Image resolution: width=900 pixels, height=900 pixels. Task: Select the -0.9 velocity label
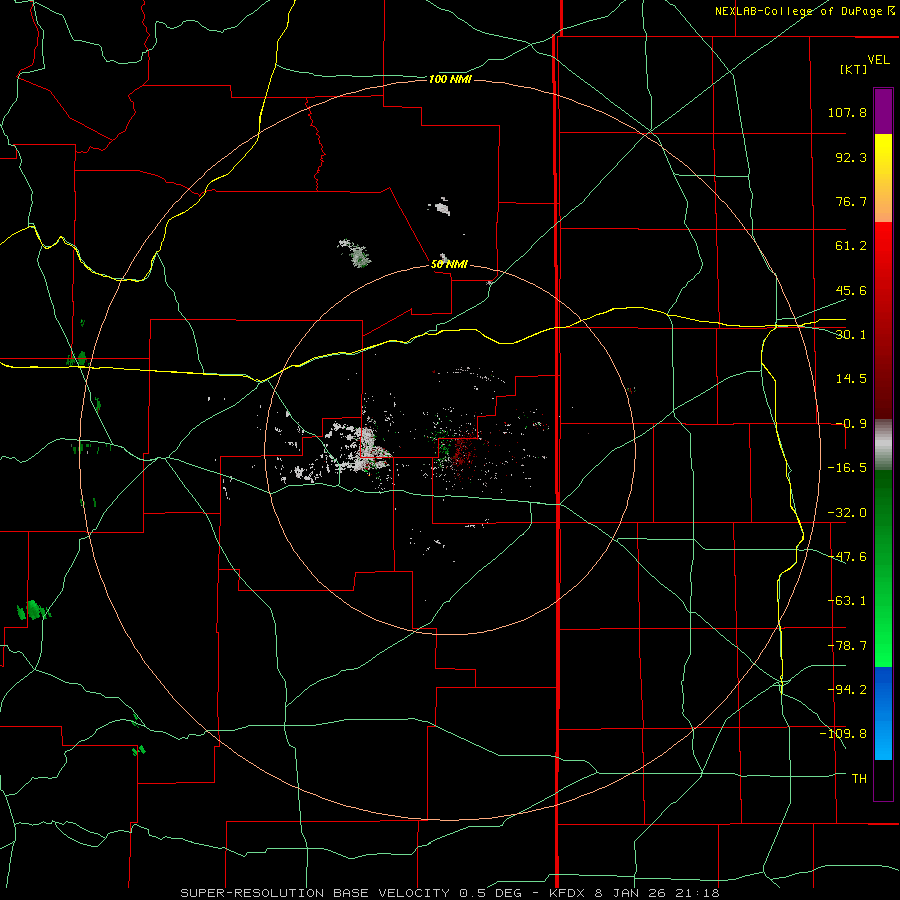[851, 424]
